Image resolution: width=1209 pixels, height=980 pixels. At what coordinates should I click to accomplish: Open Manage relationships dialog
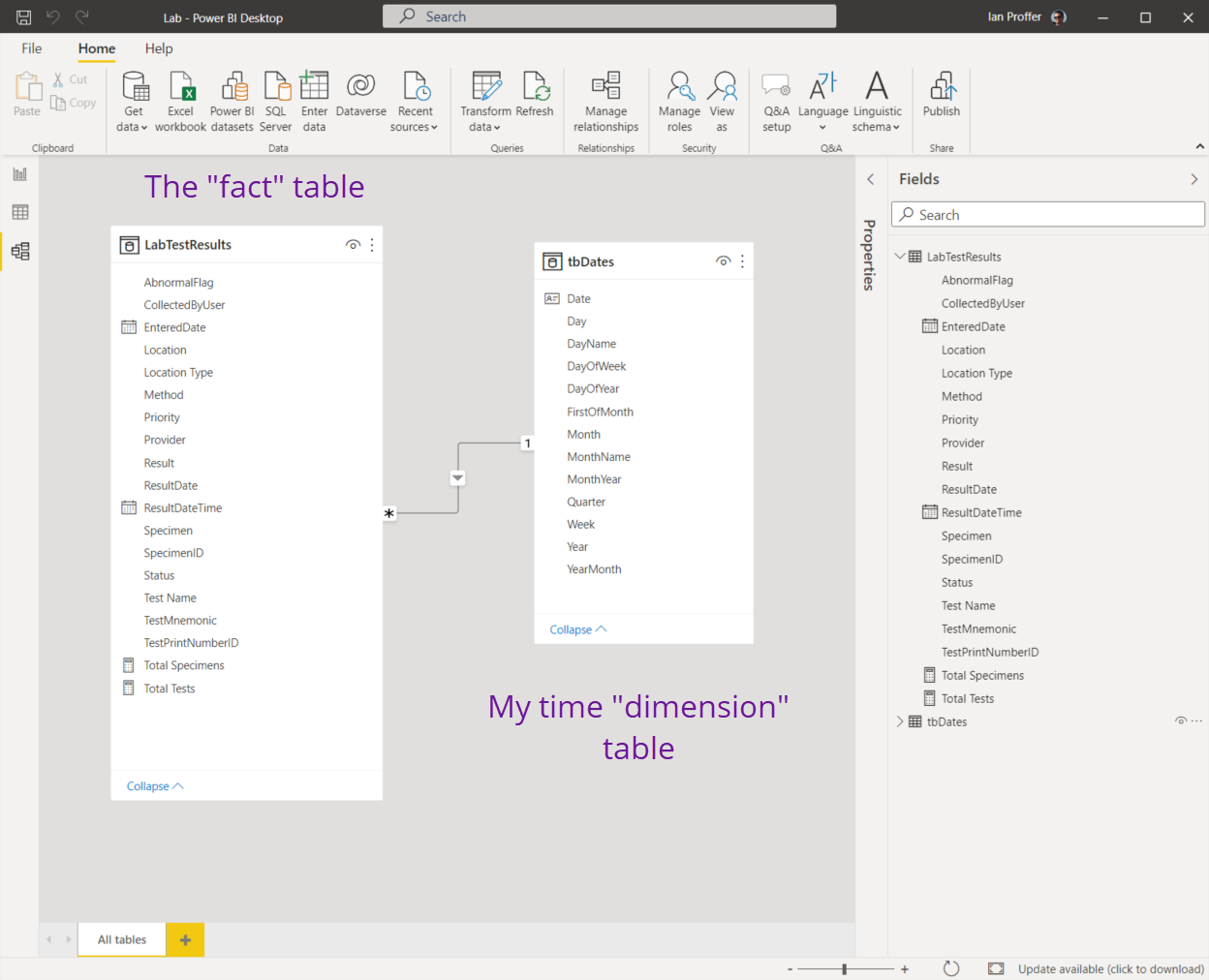point(606,102)
